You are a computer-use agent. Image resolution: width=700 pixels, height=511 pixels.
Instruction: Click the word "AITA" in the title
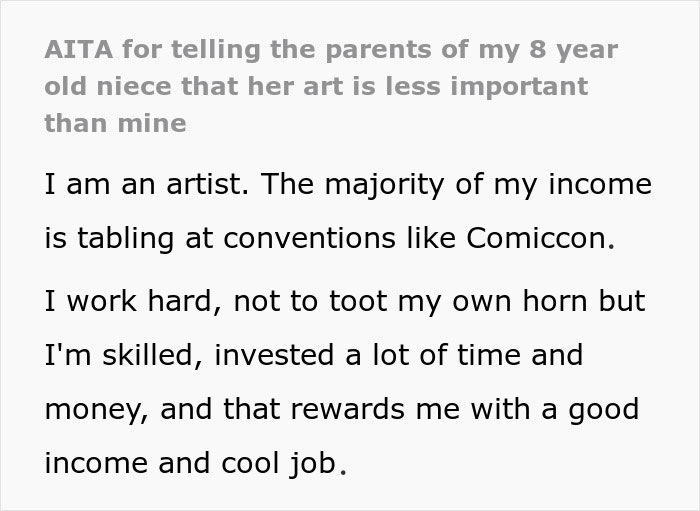[x=79, y=49]
